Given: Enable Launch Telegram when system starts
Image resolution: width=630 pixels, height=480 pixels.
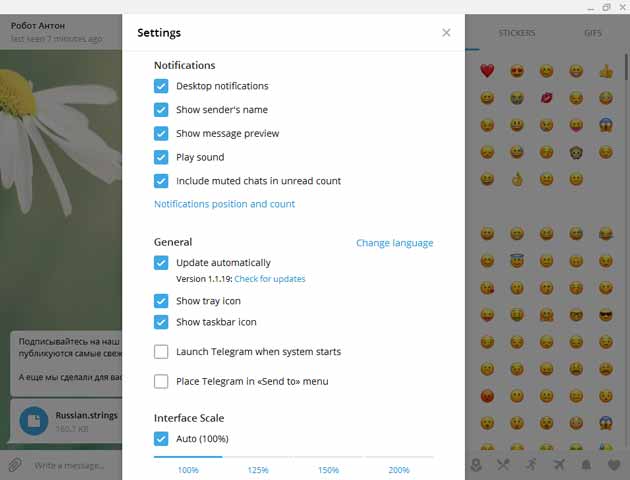Looking at the screenshot, I should click(x=161, y=352).
